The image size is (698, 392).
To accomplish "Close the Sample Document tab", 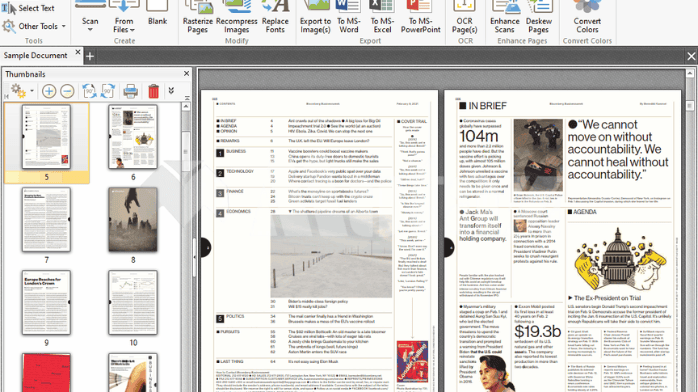I will coord(78,53).
